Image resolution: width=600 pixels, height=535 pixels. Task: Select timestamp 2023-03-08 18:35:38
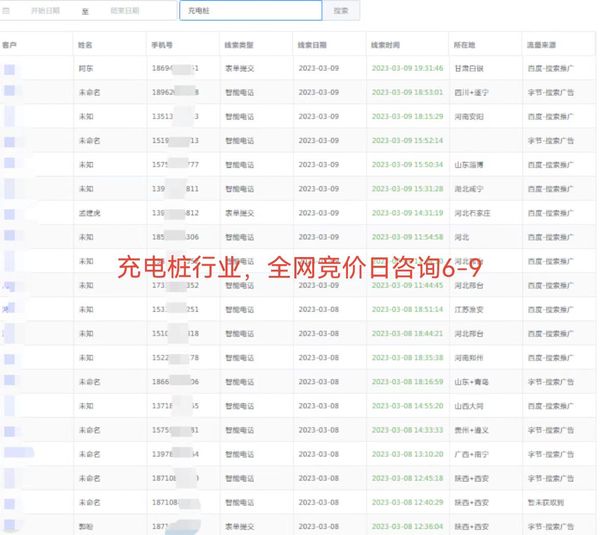pyautogui.click(x=408, y=358)
